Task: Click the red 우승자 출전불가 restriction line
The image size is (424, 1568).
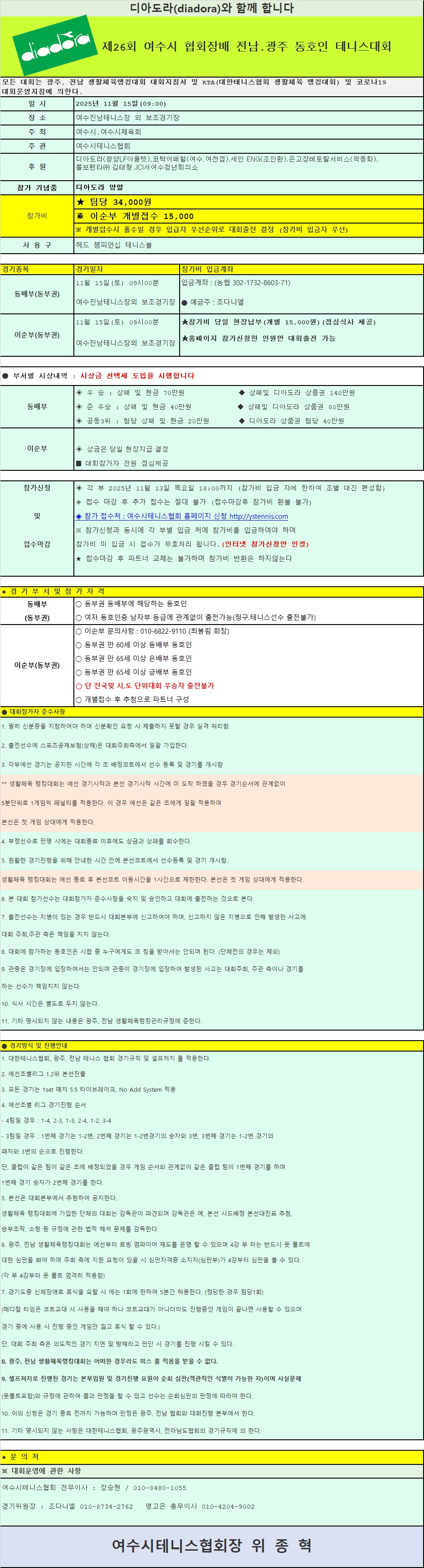Action: pos(149,685)
